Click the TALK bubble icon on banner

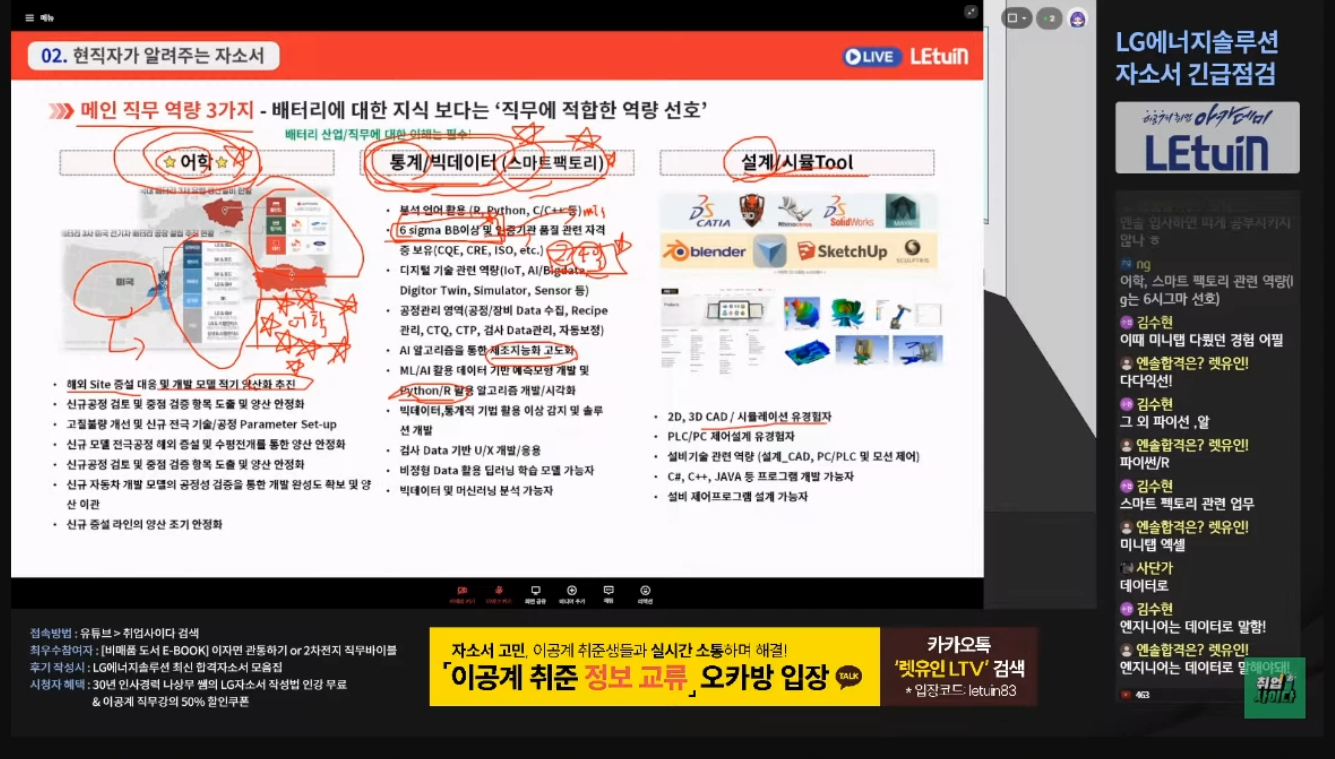click(848, 677)
